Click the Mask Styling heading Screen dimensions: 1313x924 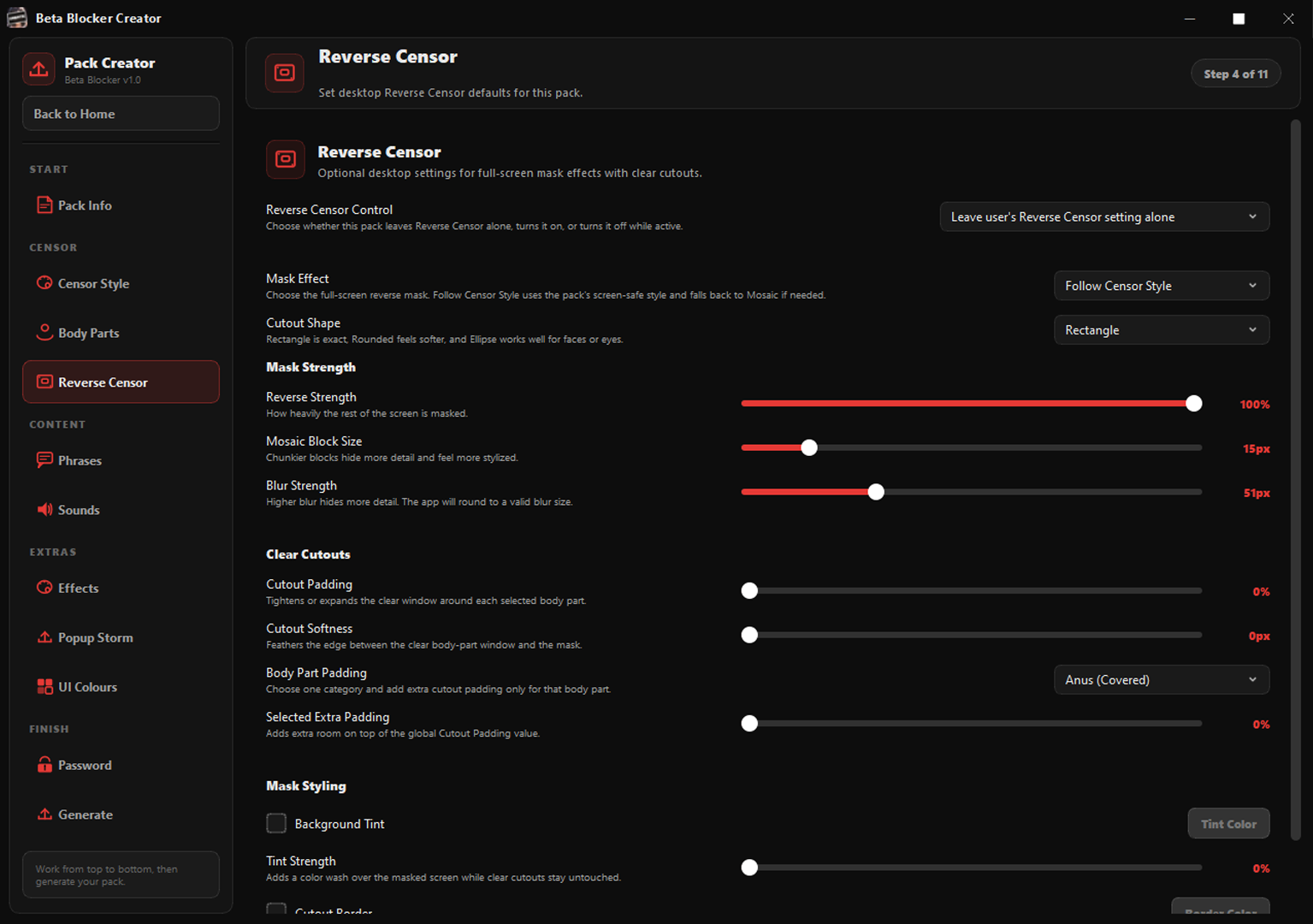(306, 786)
